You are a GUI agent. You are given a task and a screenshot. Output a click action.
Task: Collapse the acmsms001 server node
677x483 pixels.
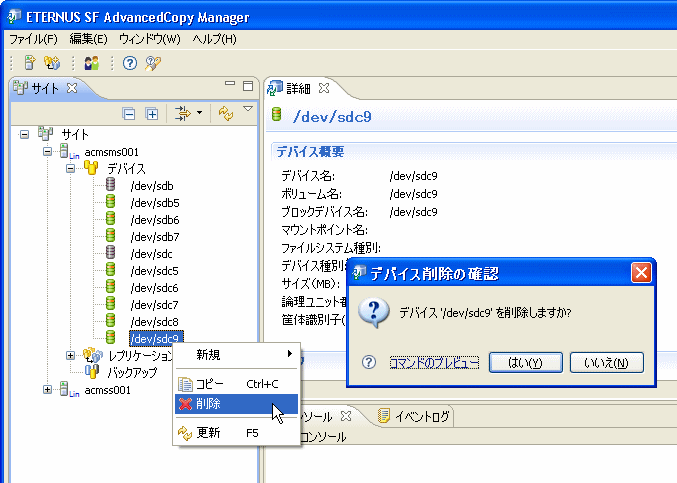(x=47, y=152)
